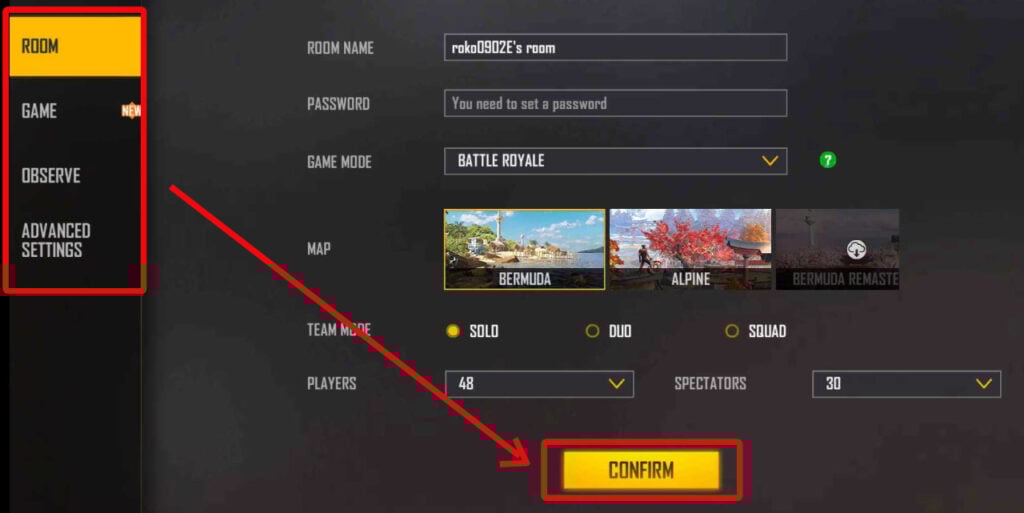
Task: Click the Room Name input field
Action: [x=615, y=48]
